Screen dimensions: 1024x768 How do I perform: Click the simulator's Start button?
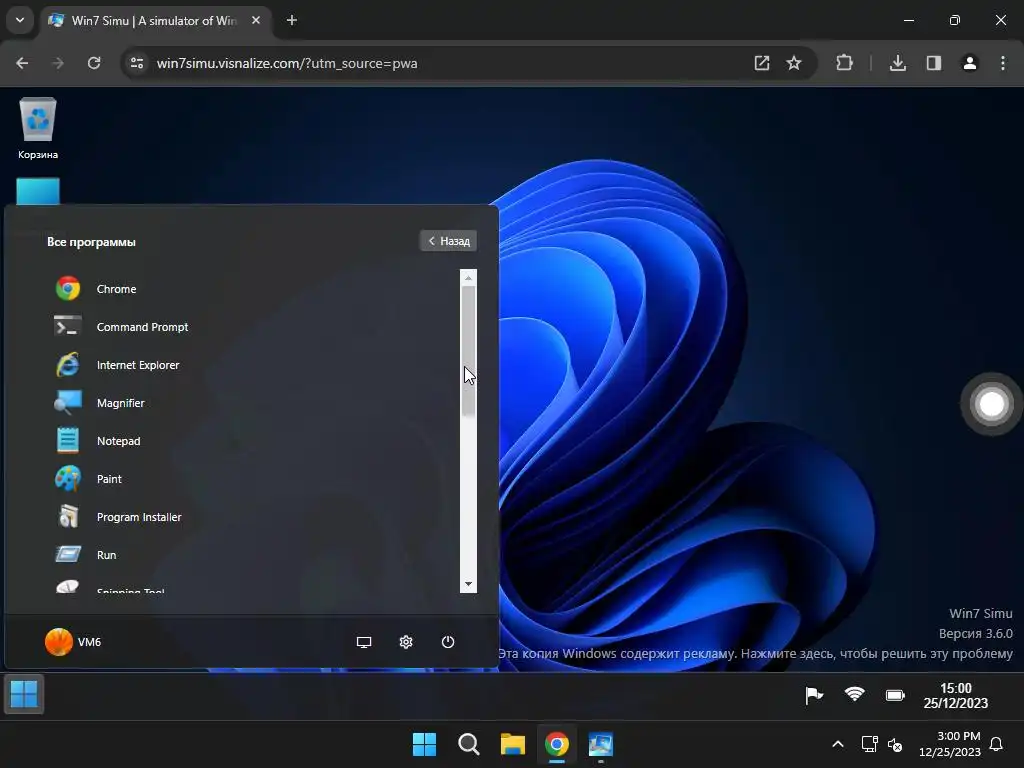[x=24, y=694]
